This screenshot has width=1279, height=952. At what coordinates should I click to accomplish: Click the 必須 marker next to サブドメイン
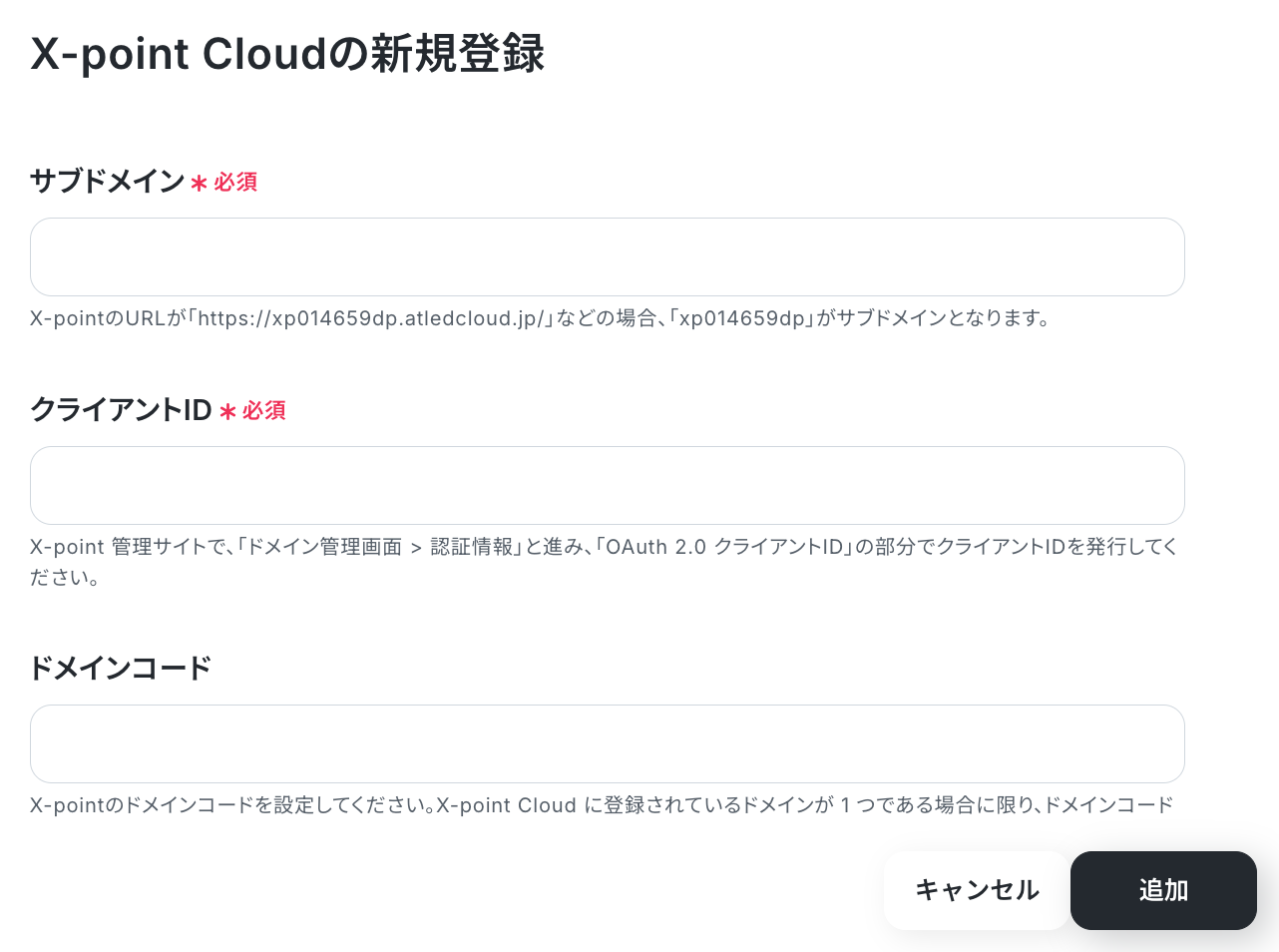click(235, 182)
